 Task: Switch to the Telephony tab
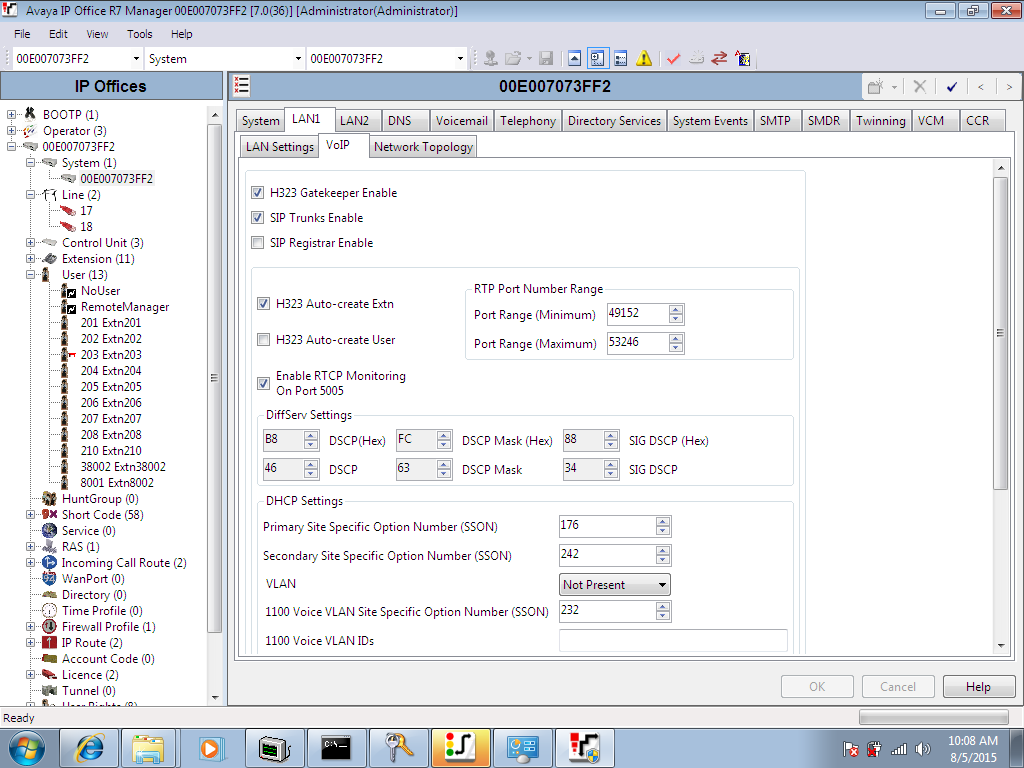pos(528,121)
